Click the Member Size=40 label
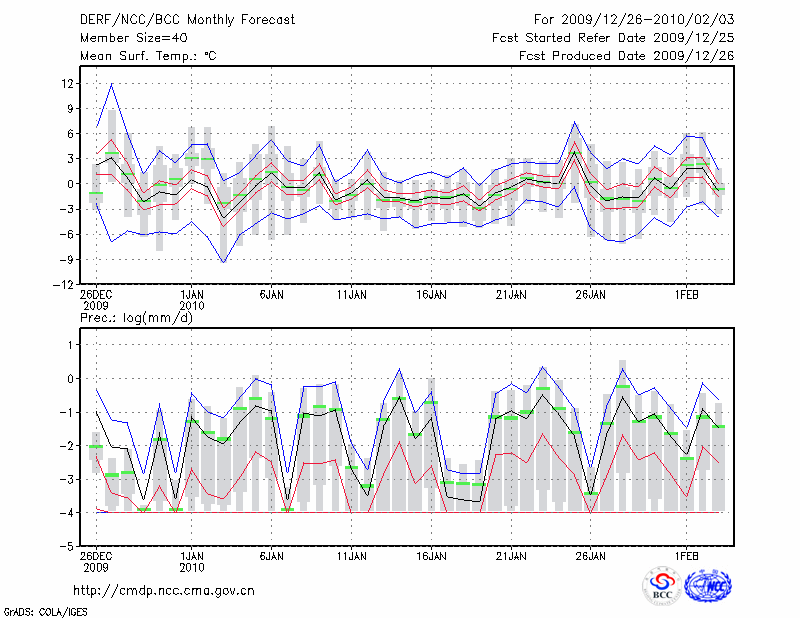800x618 pixels. (x=126, y=38)
